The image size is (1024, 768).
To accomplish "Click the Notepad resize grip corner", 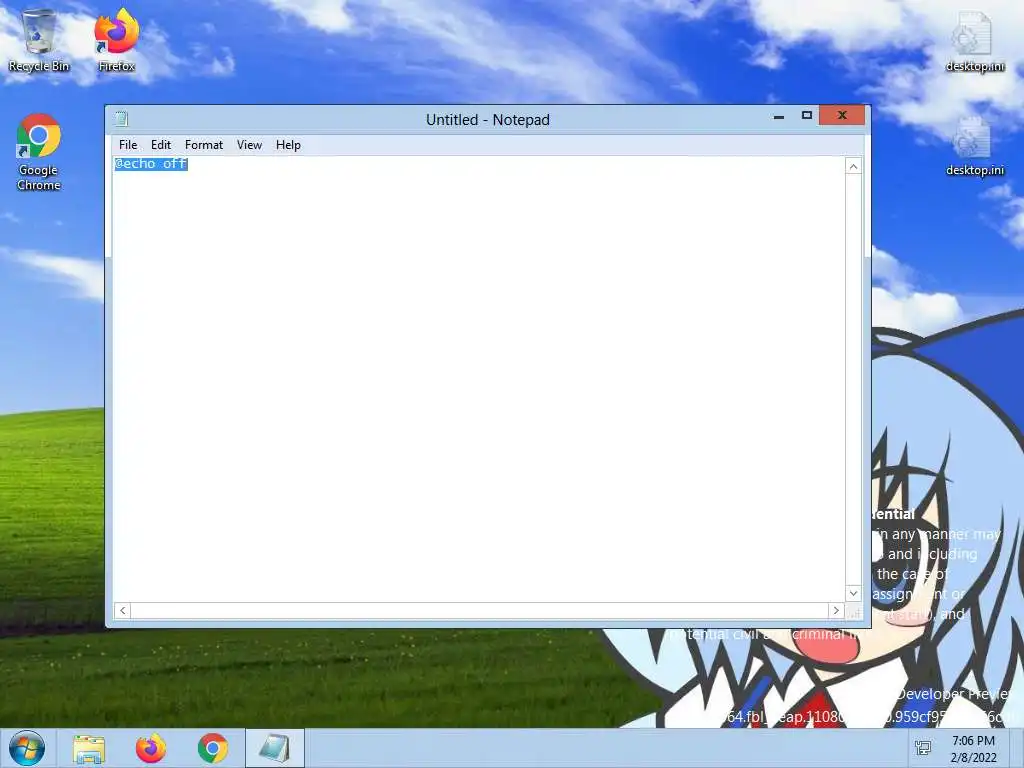I will pos(854,611).
